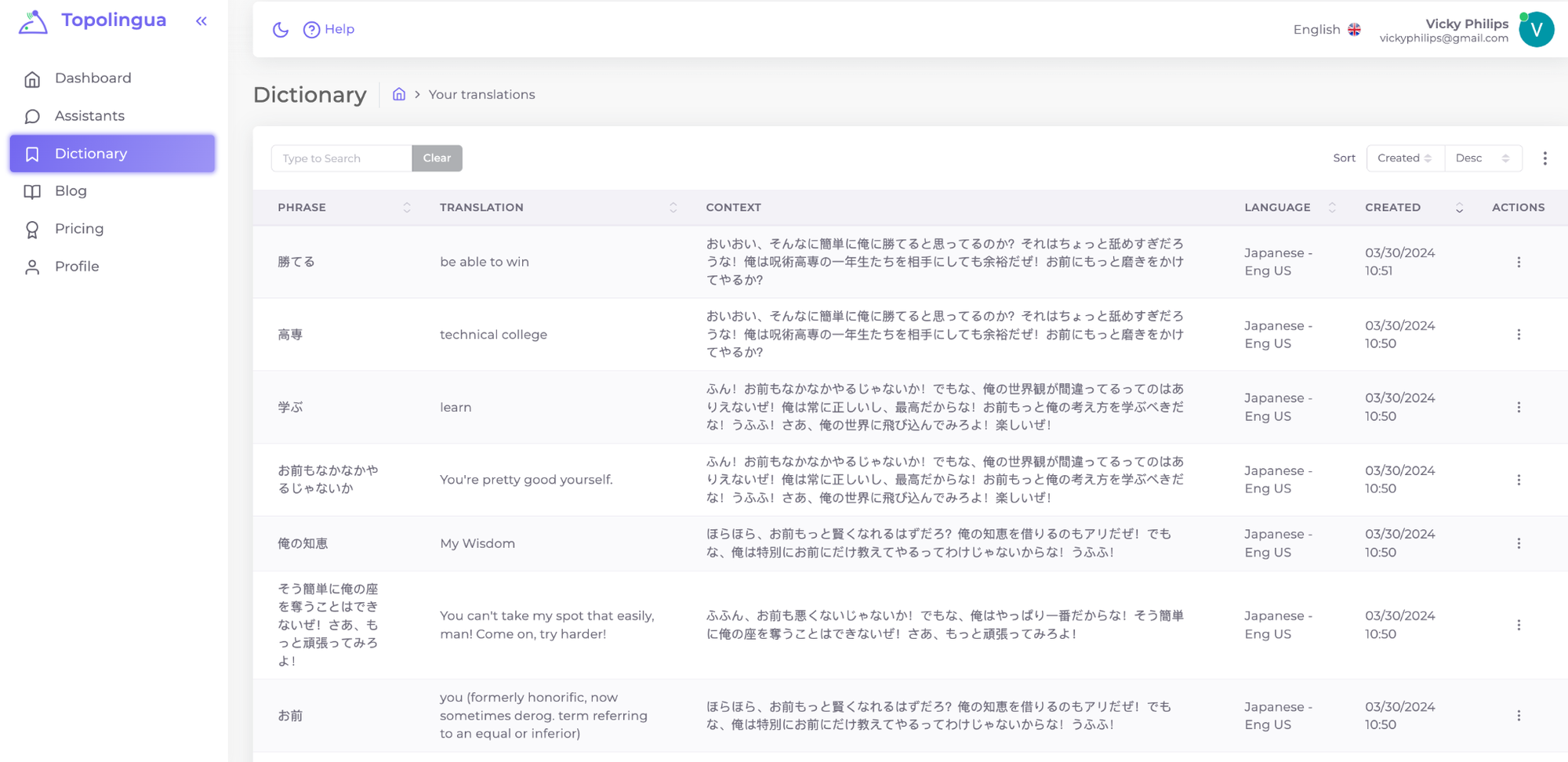Screen dimensions: 1568x762
Task: Click translation 'technical college'
Action: (493, 335)
